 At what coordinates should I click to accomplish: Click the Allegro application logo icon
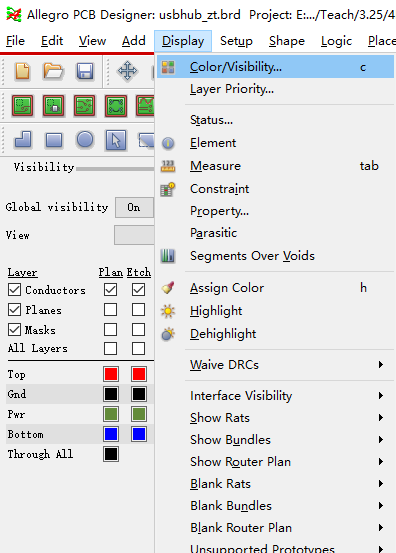(x=14, y=14)
